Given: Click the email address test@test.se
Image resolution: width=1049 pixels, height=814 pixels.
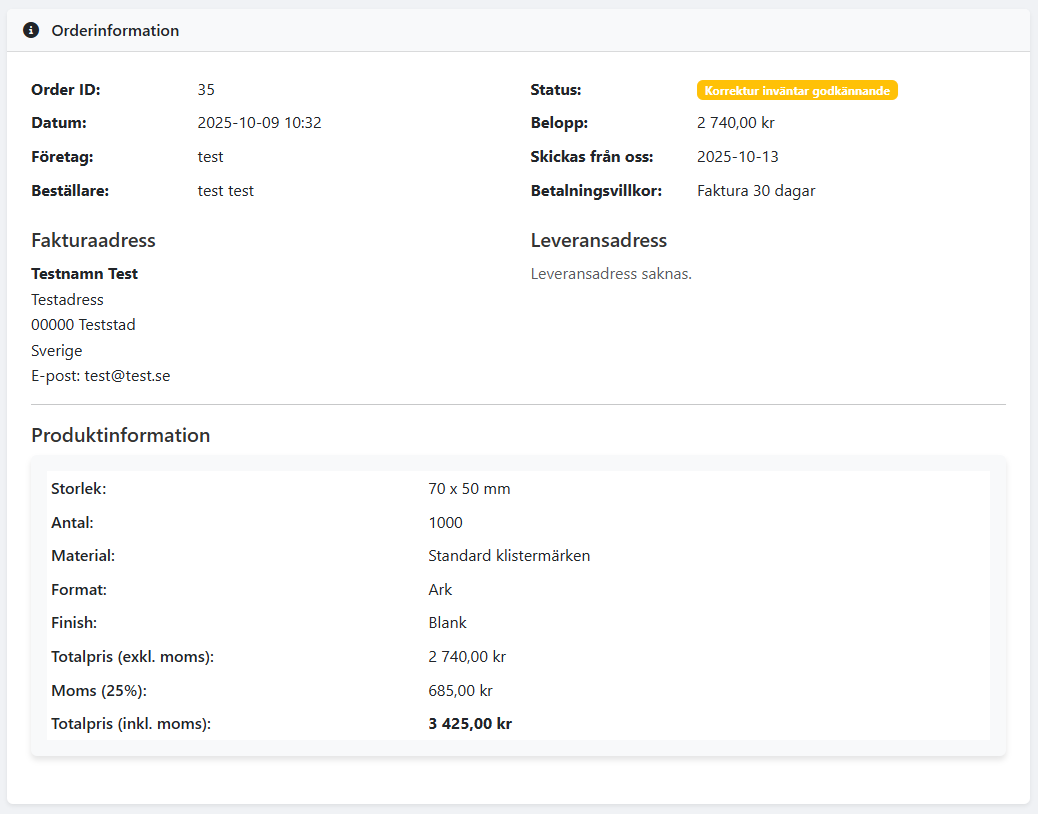Looking at the screenshot, I should click(x=127, y=376).
